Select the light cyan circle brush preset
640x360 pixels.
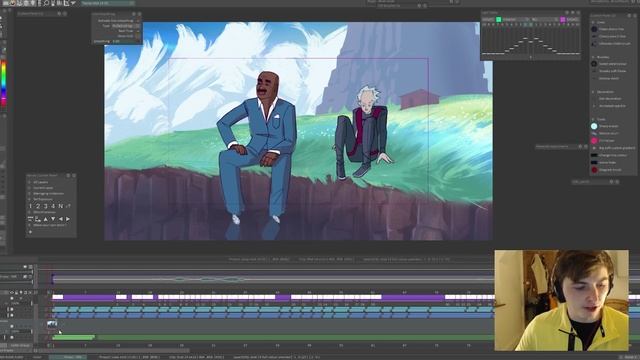594,126
